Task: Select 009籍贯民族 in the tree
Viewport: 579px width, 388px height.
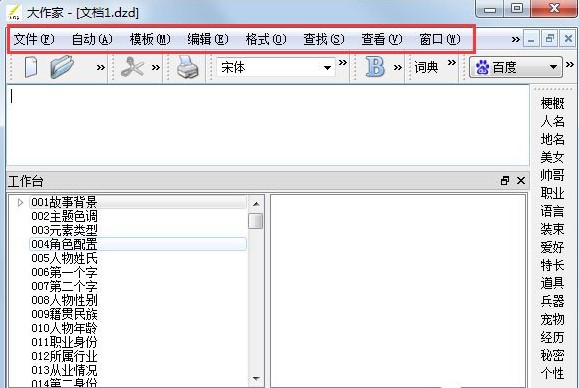Action: (x=64, y=314)
